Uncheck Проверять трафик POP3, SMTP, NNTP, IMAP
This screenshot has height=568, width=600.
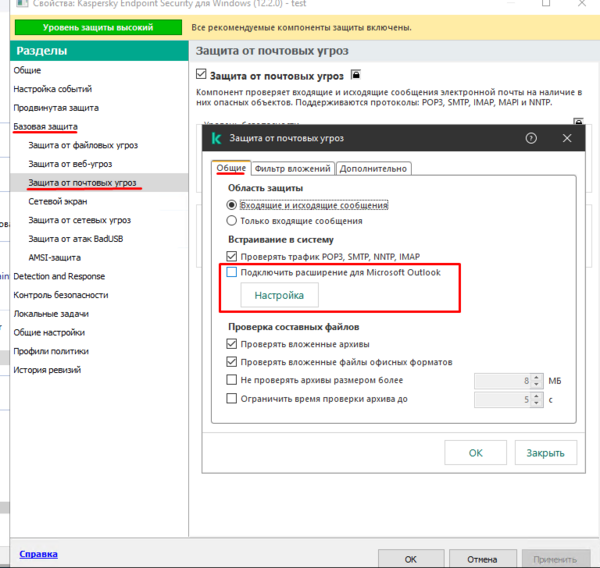coord(231,256)
